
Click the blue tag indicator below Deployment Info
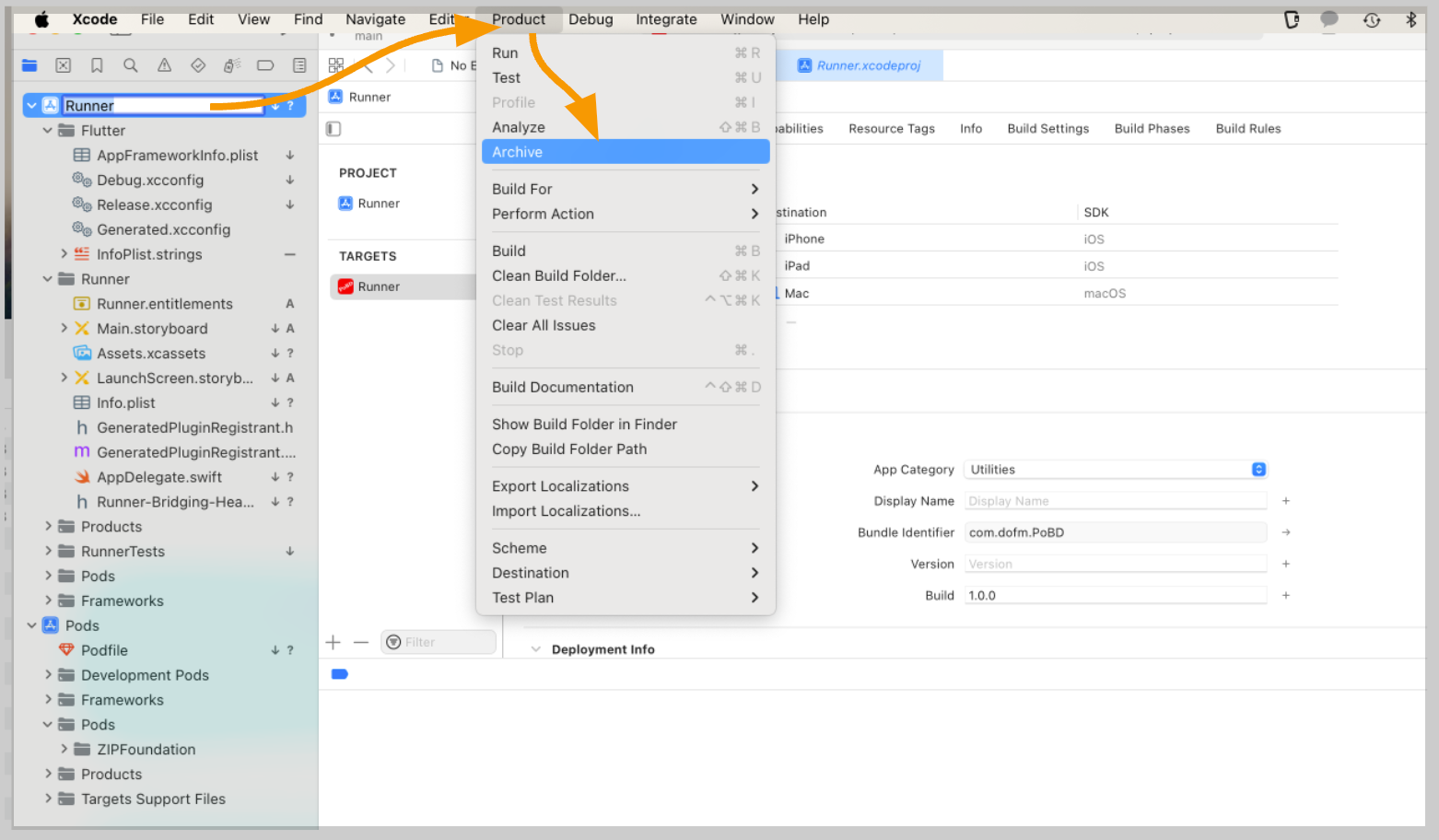[x=339, y=674]
